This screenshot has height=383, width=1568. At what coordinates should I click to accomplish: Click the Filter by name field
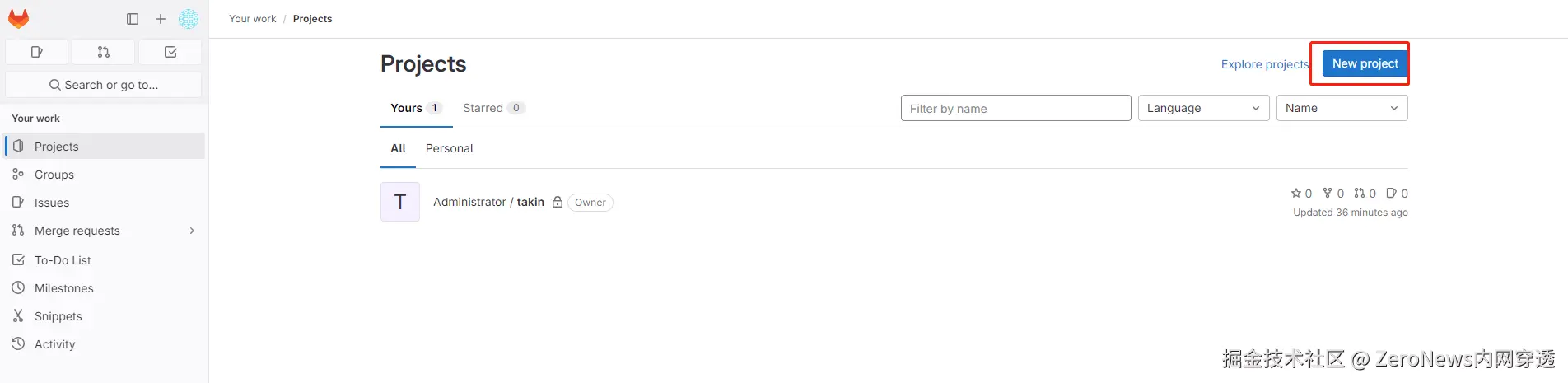1015,108
